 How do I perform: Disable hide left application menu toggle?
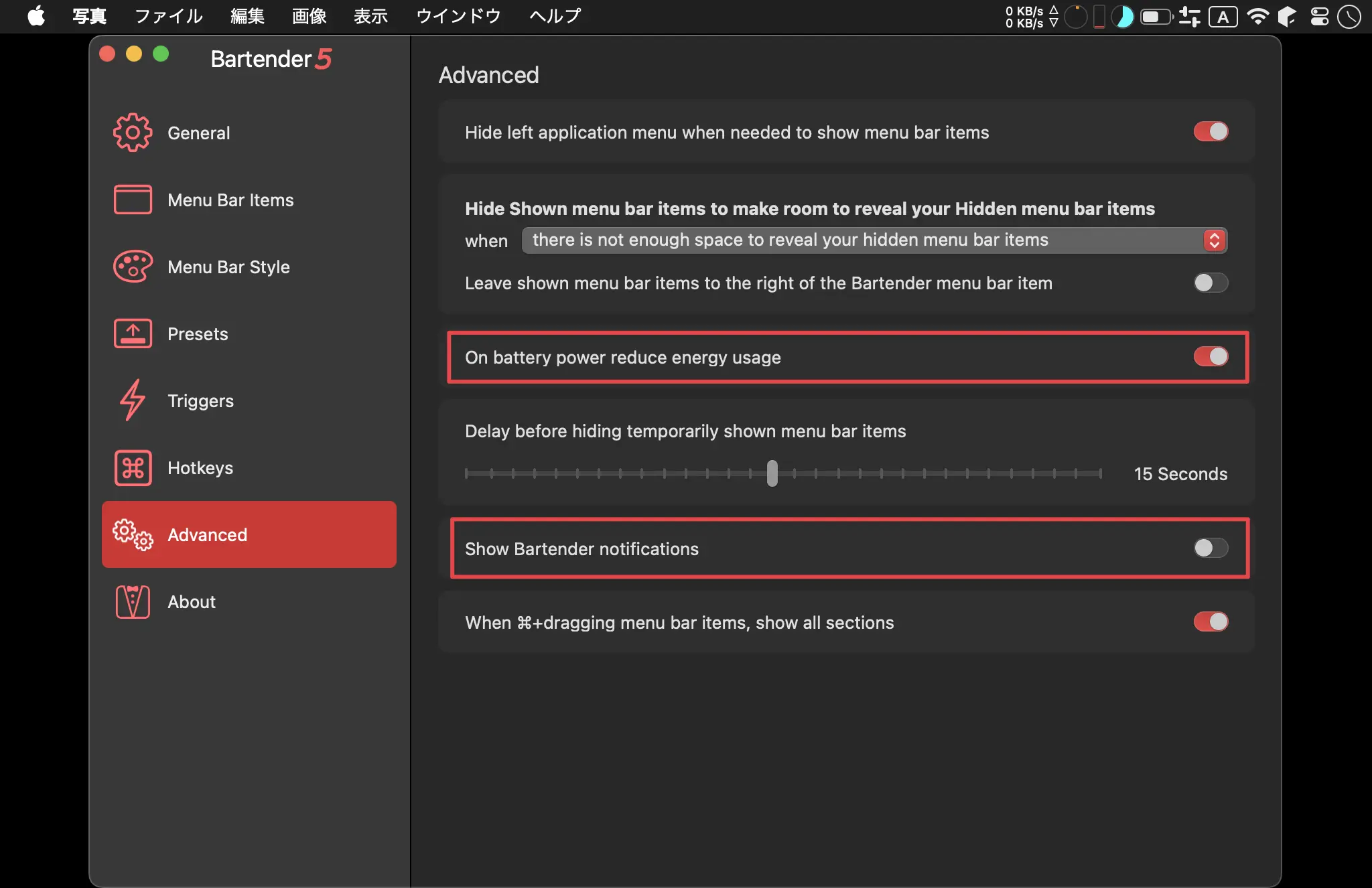click(1211, 131)
